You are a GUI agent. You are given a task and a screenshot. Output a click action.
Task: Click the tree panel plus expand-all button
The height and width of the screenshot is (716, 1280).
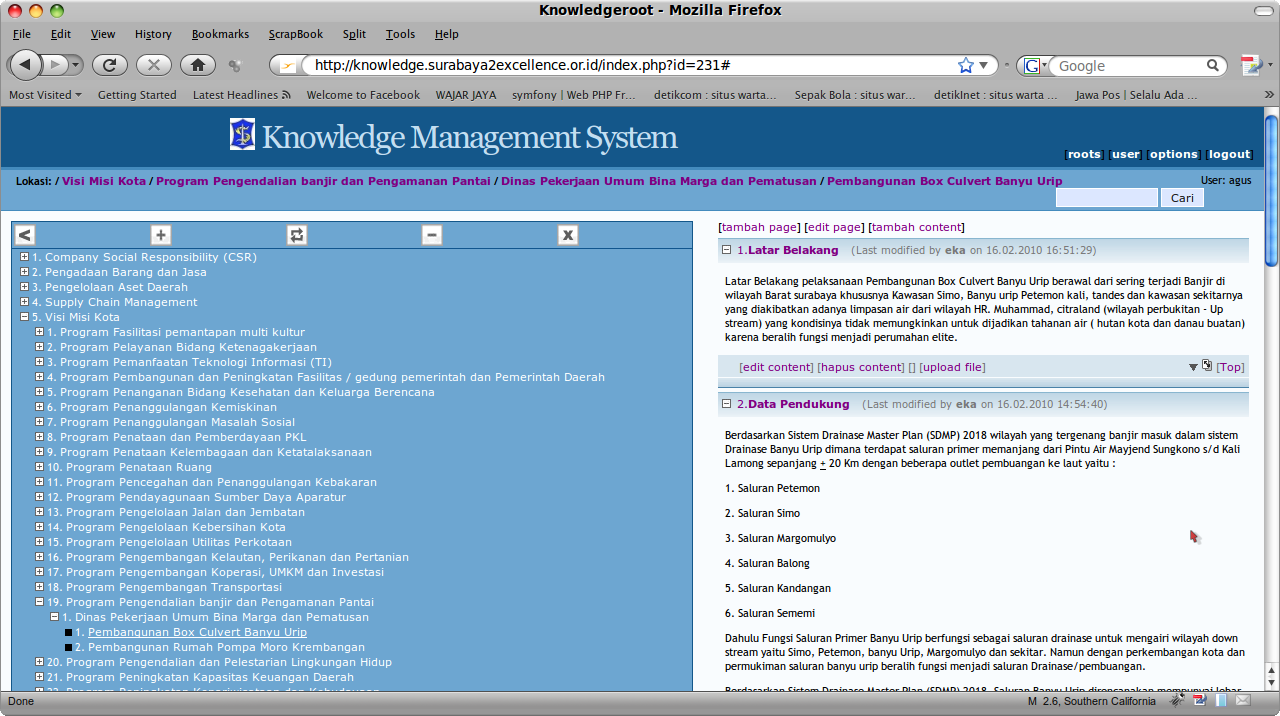pos(161,235)
